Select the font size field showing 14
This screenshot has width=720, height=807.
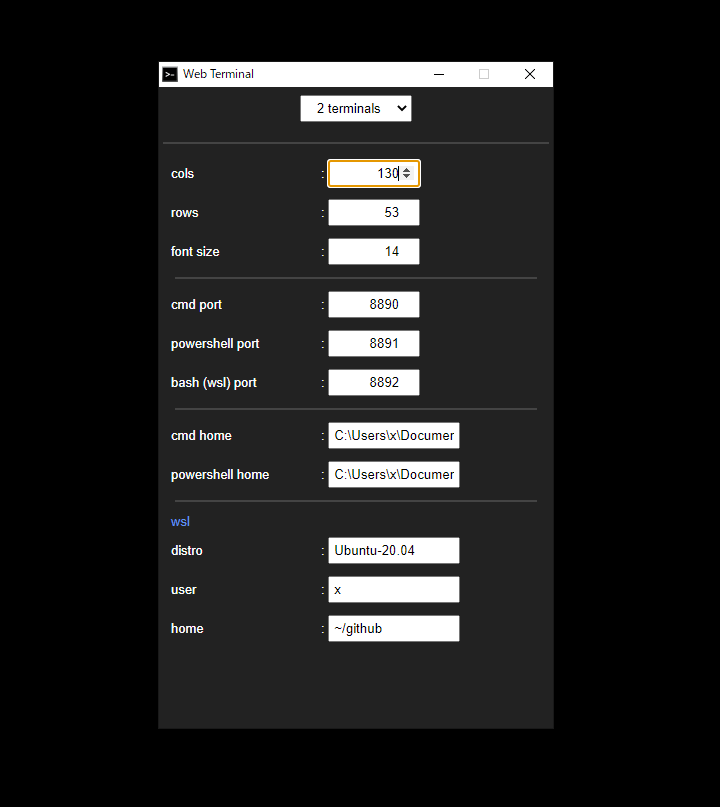373,251
